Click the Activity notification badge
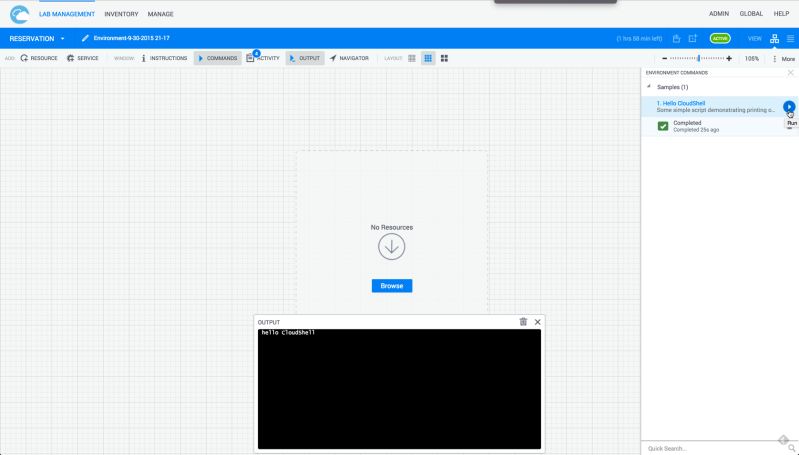799x455 pixels. [256, 53]
